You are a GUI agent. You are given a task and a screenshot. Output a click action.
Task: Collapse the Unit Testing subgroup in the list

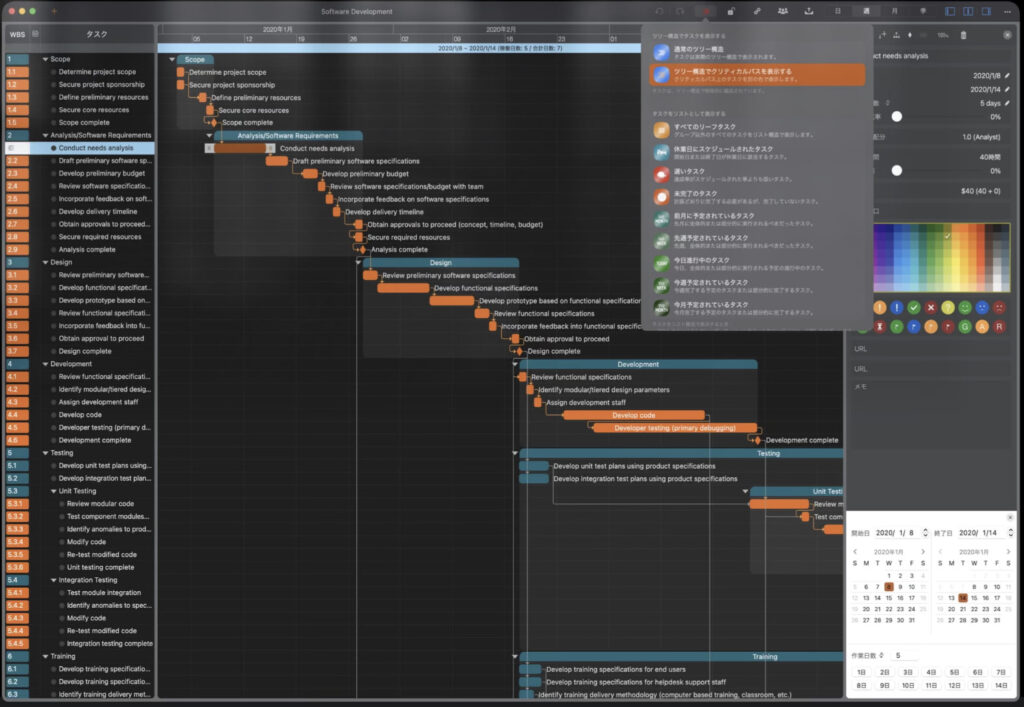(x=54, y=491)
